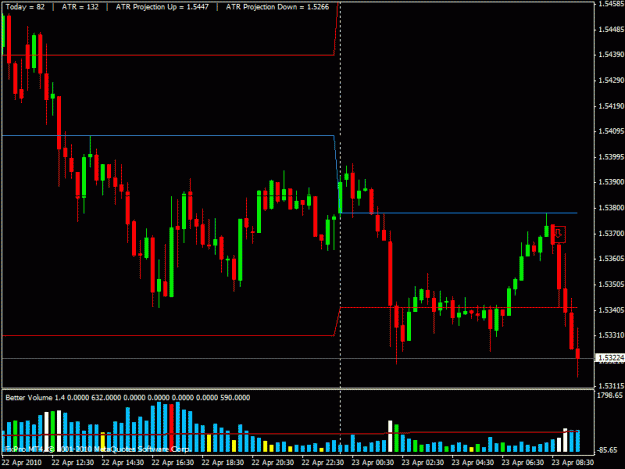The image size is (625, 469).
Task: Click price axis value 1.53995
Action: [611, 157]
